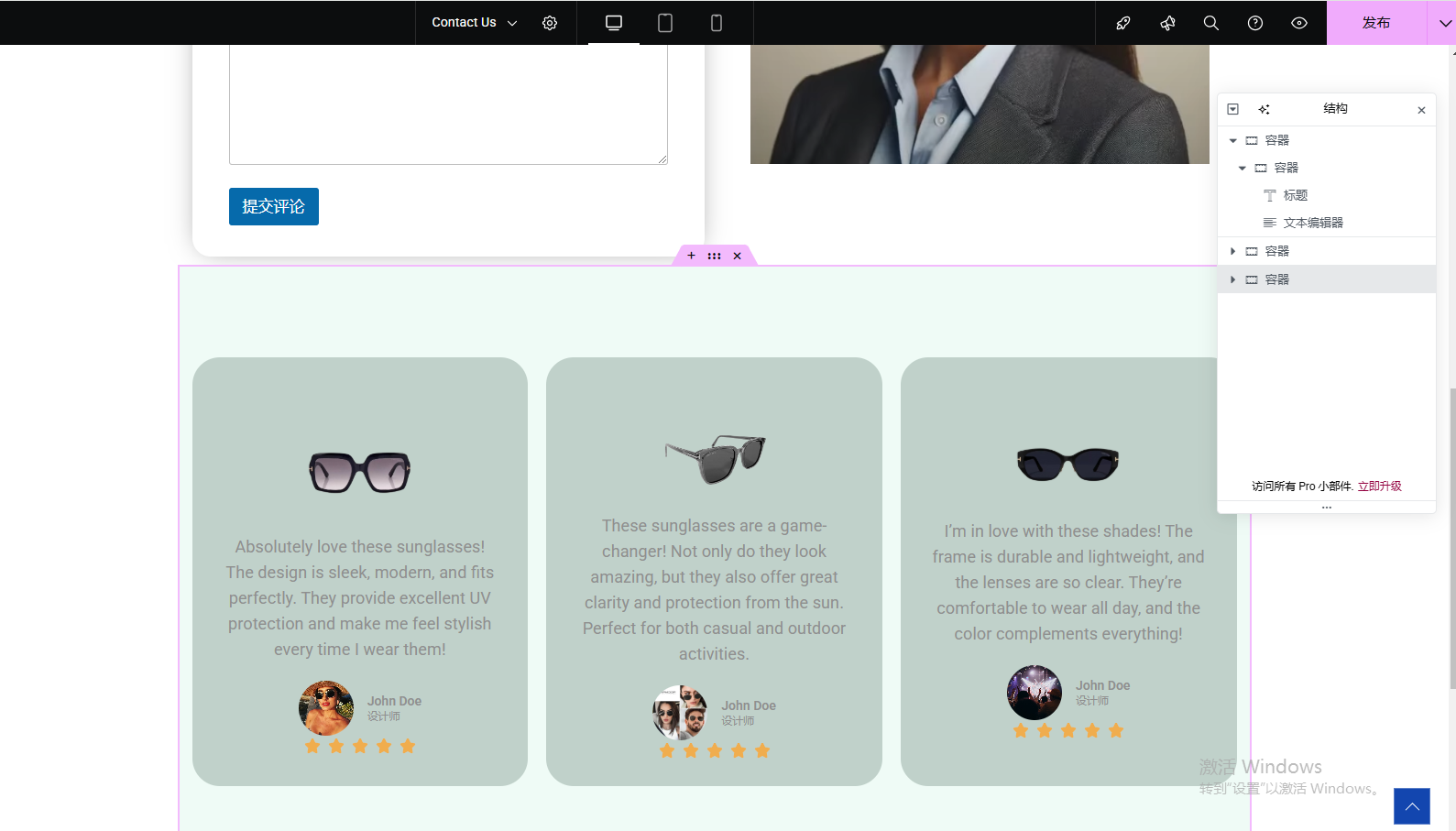Click the plus icon on container handle

[x=691, y=256]
